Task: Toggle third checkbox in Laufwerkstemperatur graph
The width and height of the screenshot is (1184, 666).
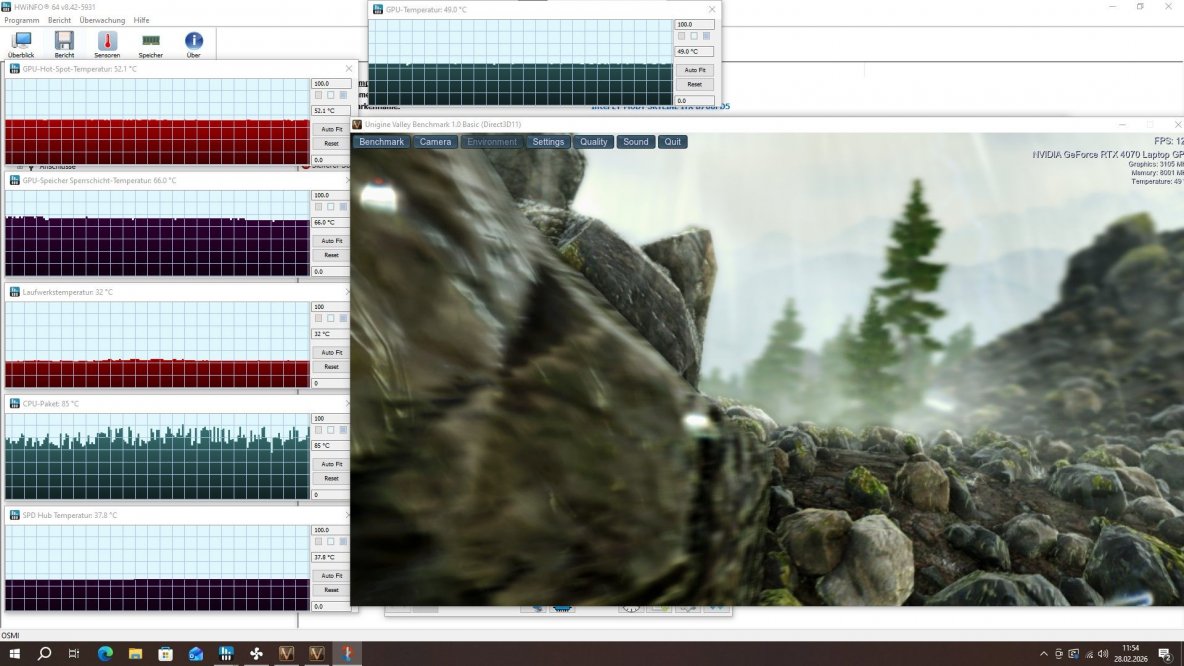Action: [343, 319]
